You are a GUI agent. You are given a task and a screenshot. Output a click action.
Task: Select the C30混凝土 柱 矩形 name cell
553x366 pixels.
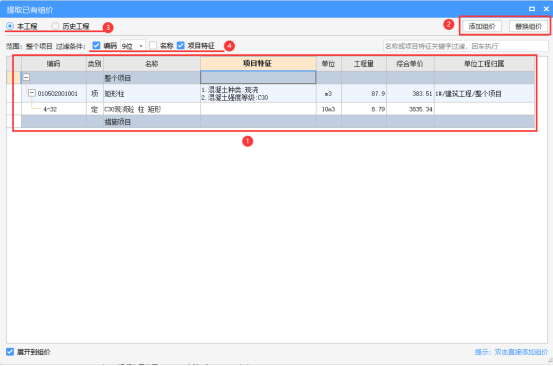(x=152, y=109)
